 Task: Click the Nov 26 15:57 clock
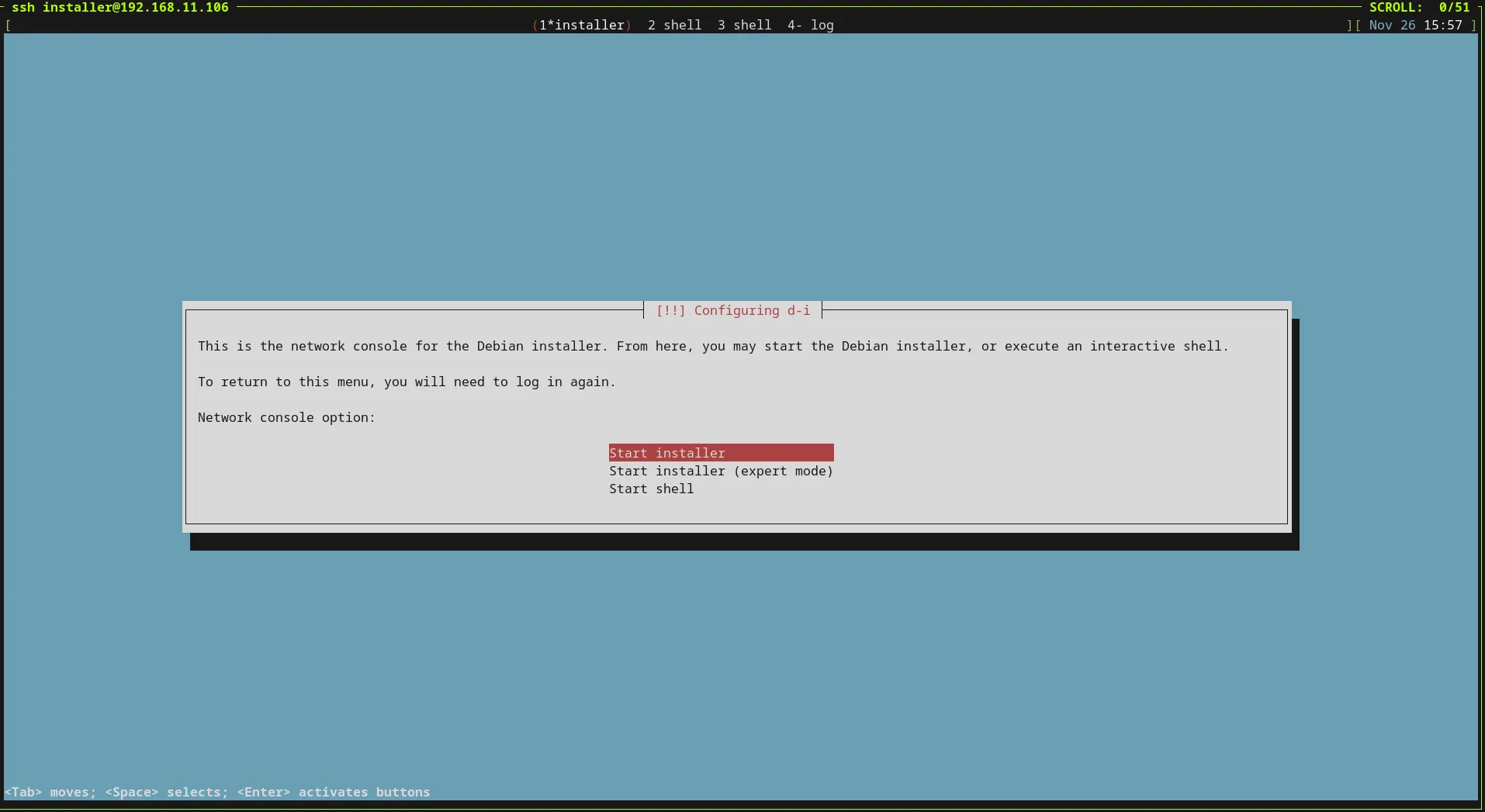coord(1415,25)
